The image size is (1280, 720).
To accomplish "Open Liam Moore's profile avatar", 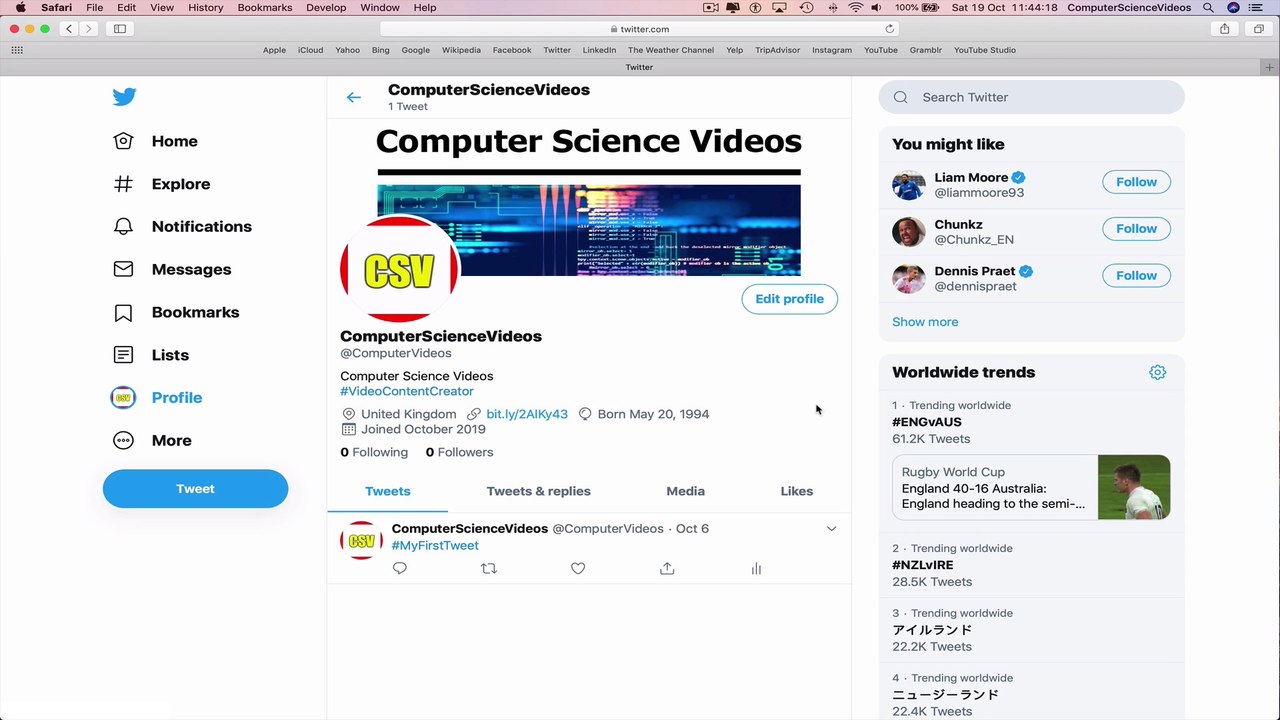I will point(909,185).
